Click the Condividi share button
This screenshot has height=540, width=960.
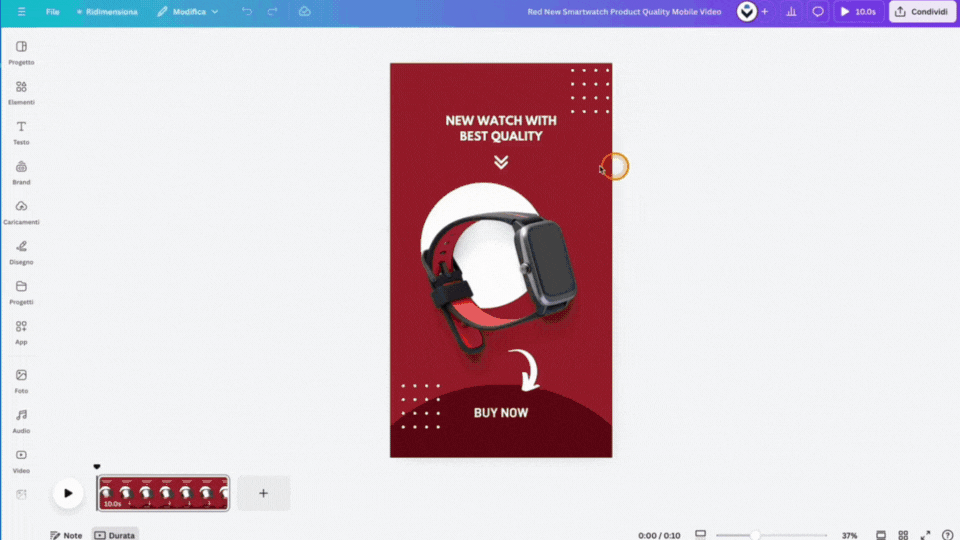pos(922,12)
